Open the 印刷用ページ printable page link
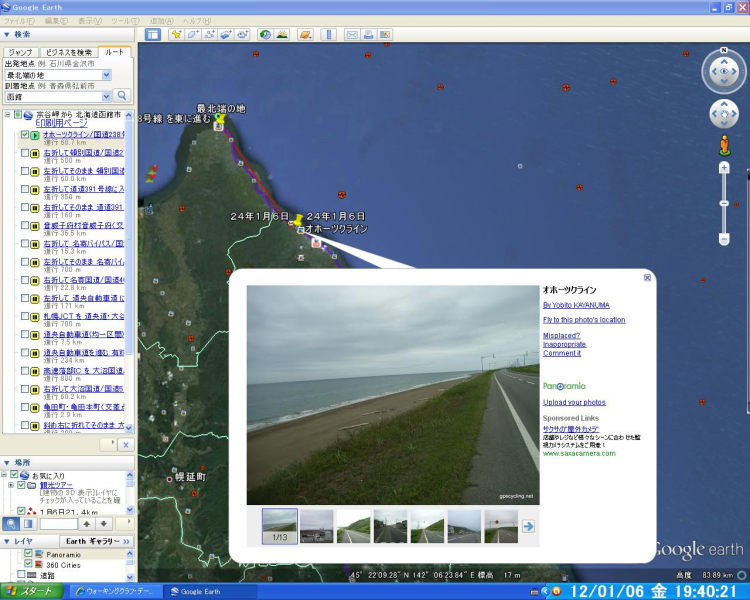Screen dimensions: 750x600 [x=62, y=123]
